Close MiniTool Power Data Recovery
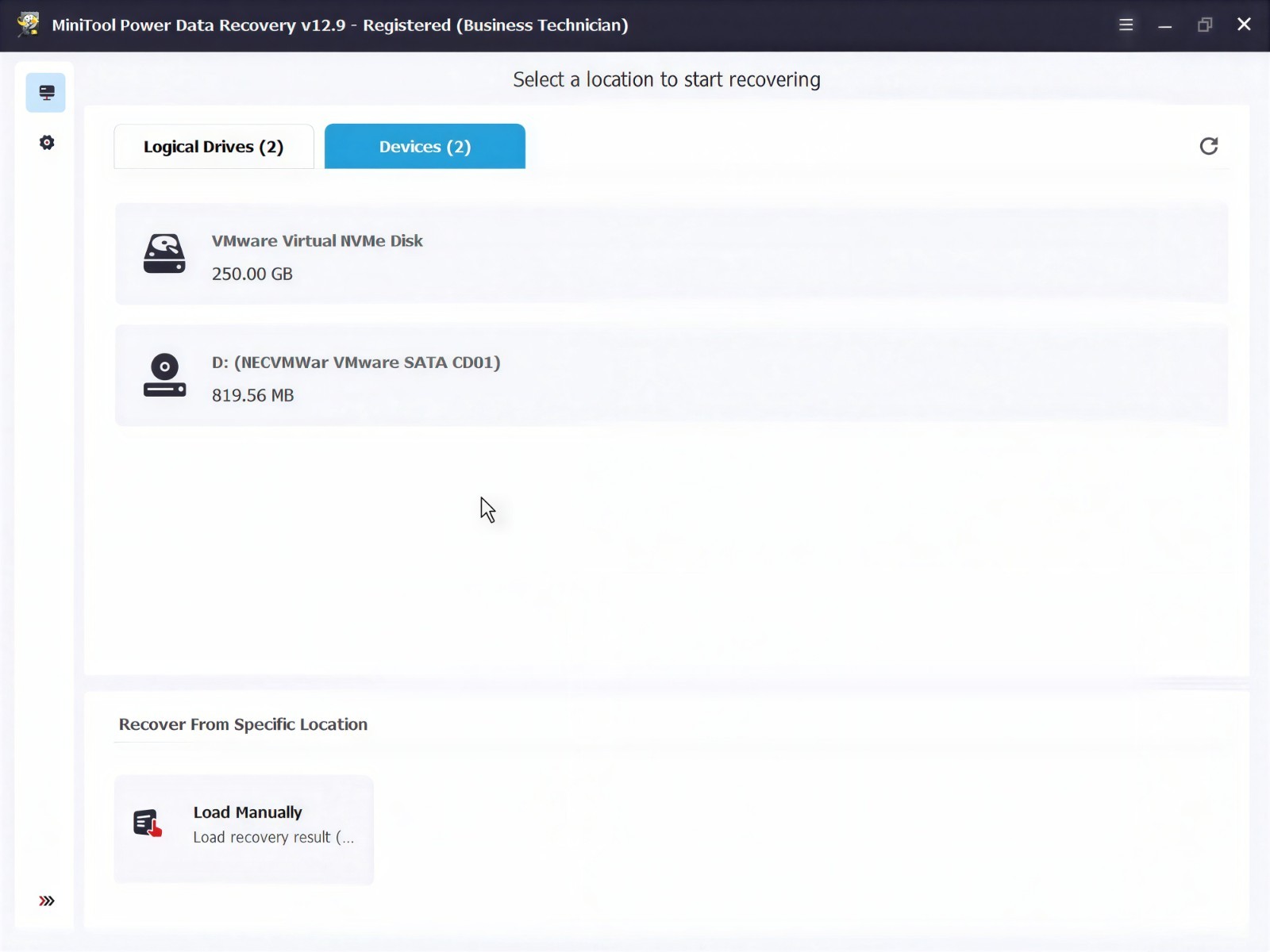1270x952 pixels. click(1244, 25)
